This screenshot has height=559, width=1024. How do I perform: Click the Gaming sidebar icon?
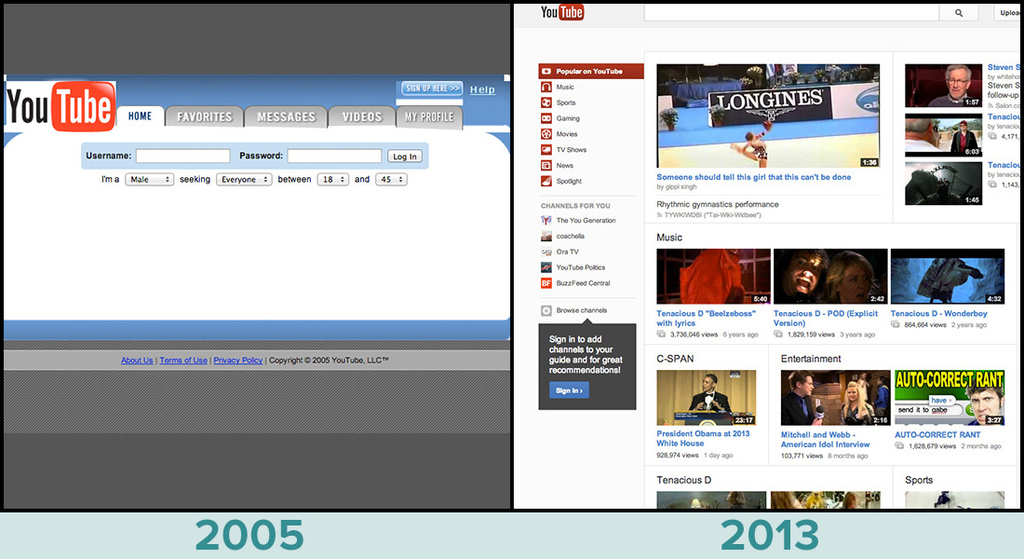(x=547, y=118)
